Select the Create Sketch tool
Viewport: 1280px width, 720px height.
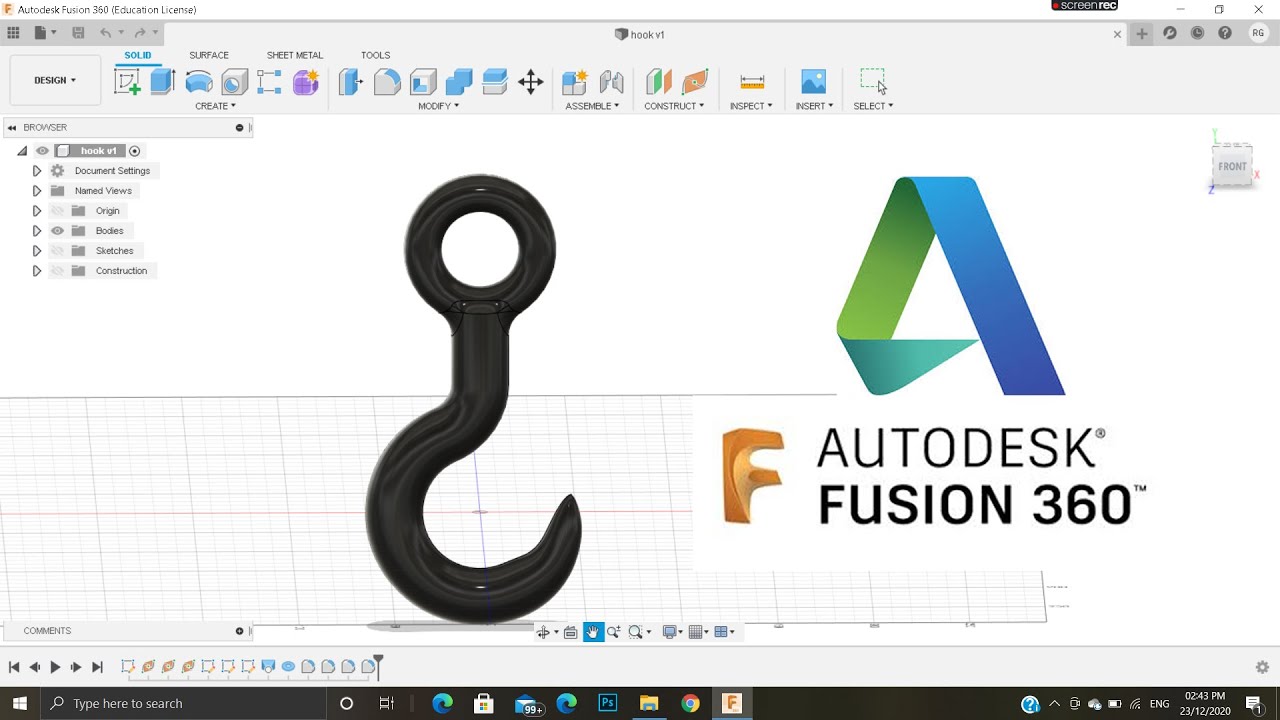(127, 82)
